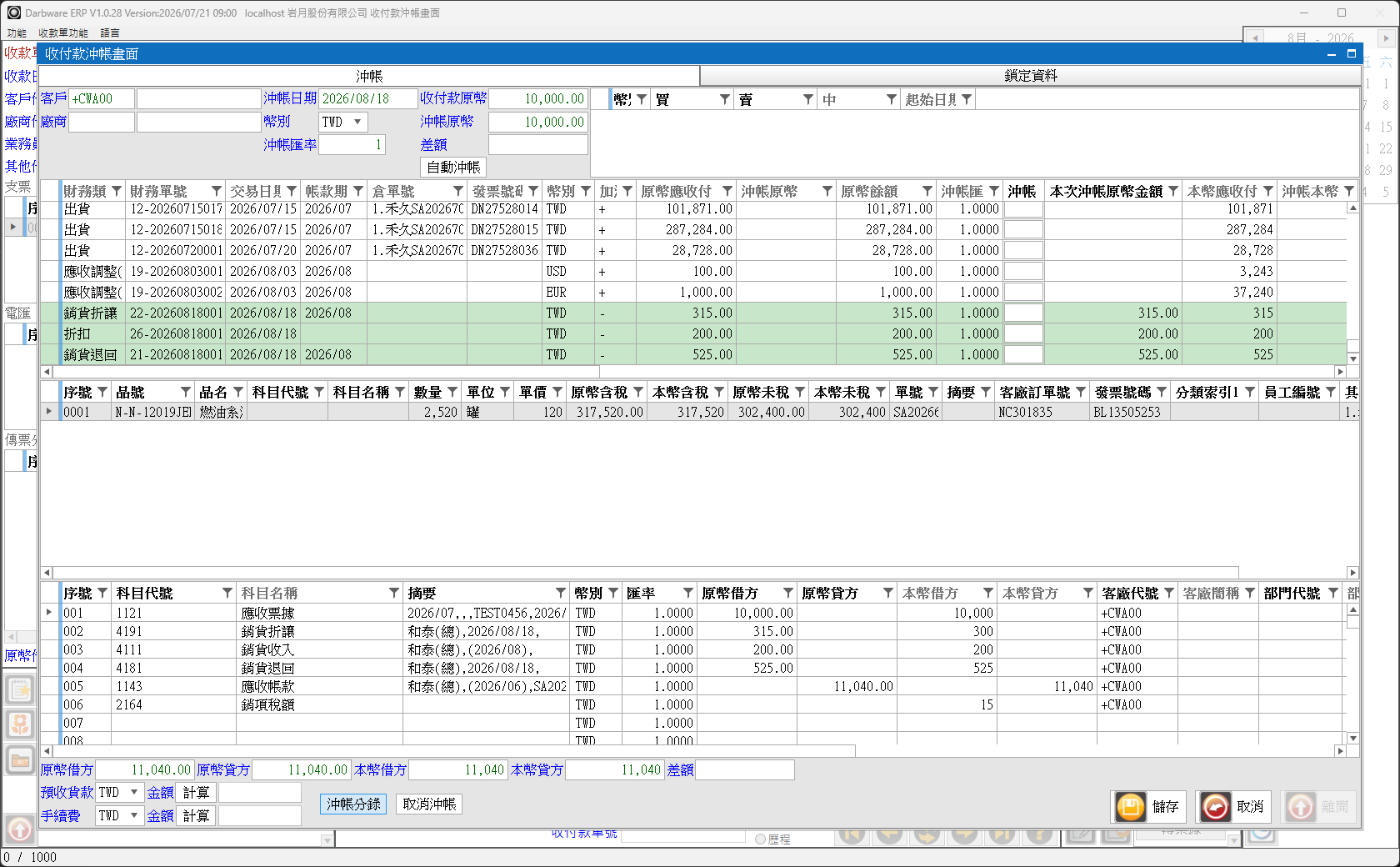Click the 儲存 save disk icon
This screenshot has height=867, width=1400.
pos(1131,807)
